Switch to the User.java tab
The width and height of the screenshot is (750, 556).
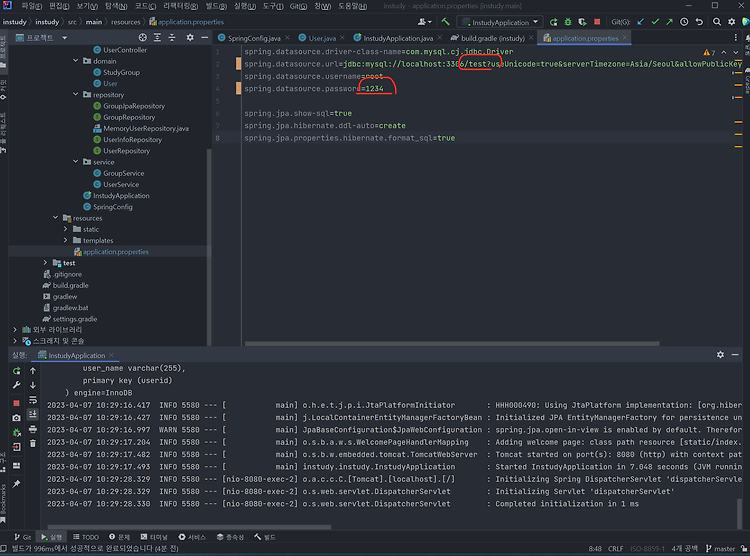pos(322,38)
